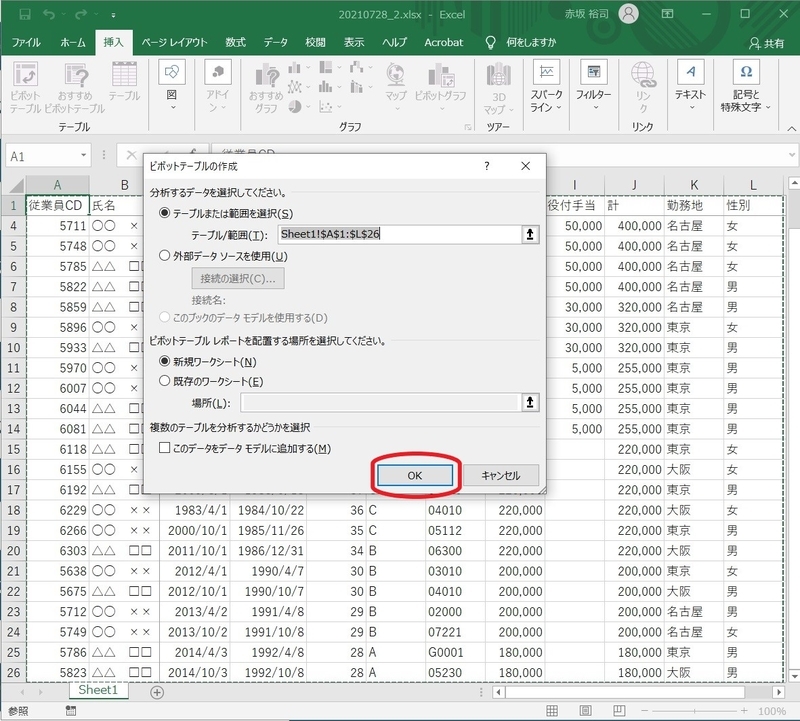The height and width of the screenshot is (721, 800).
Task: Click the Link (リンク) icon
Action: coord(643,87)
